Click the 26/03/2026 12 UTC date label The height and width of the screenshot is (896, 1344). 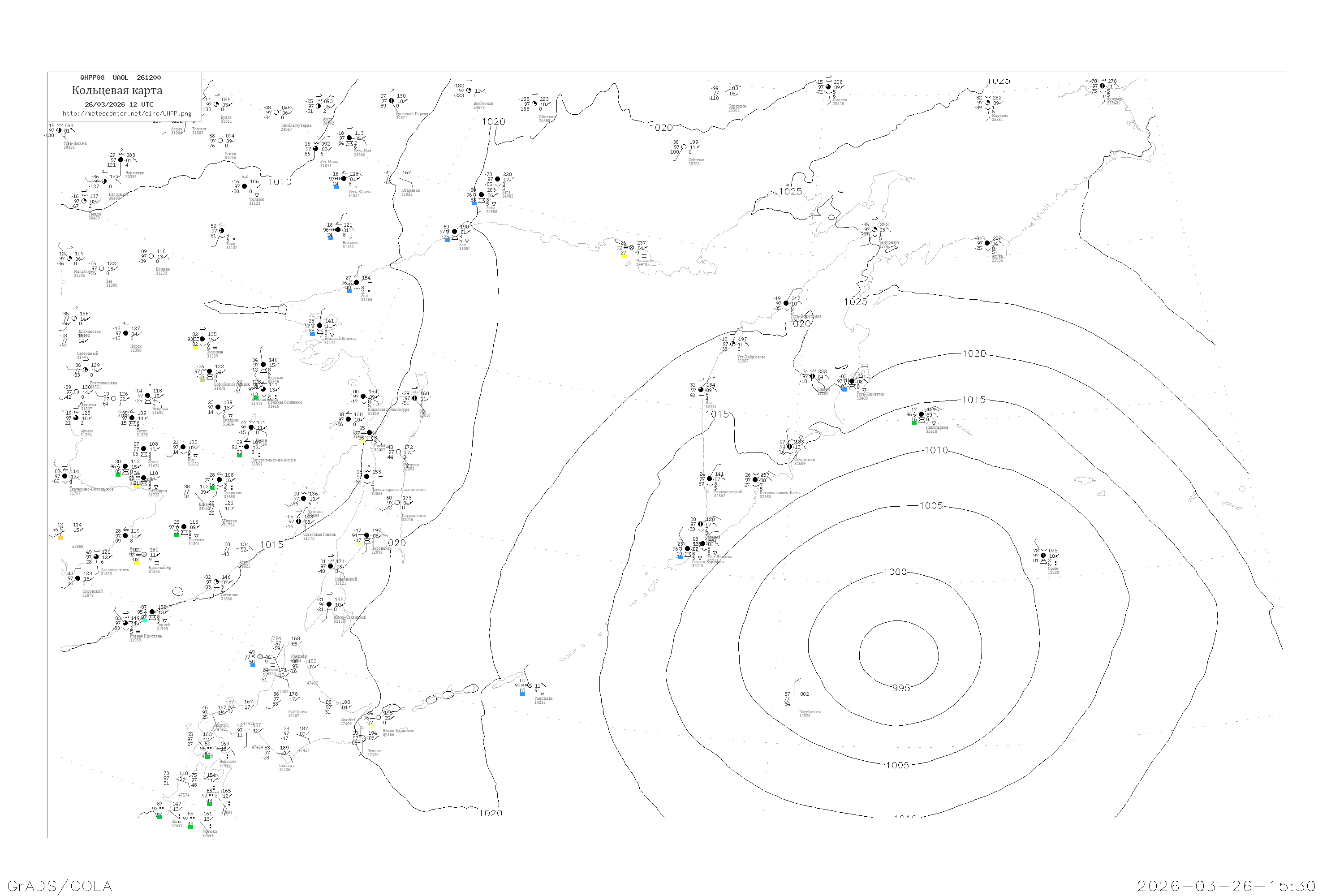(x=119, y=104)
